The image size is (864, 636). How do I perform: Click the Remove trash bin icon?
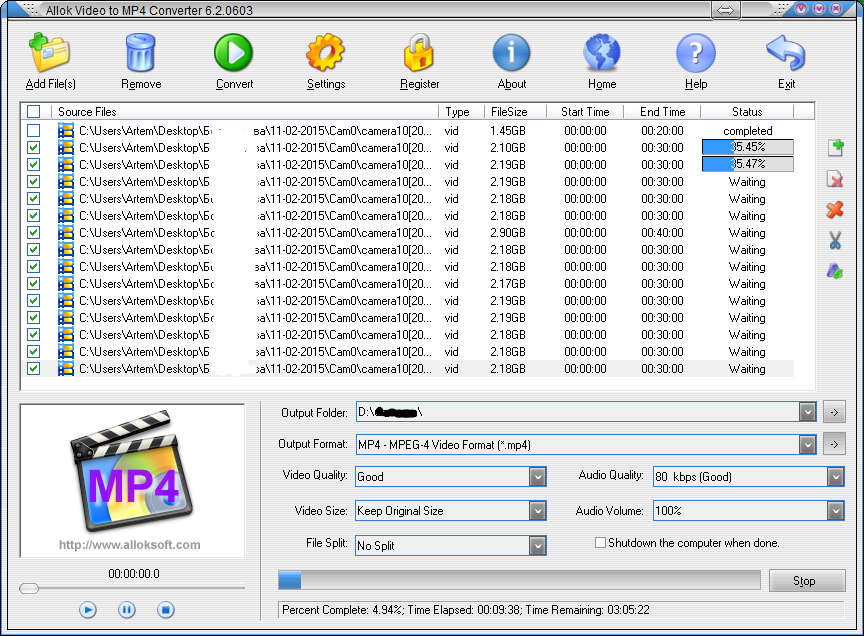[x=141, y=54]
